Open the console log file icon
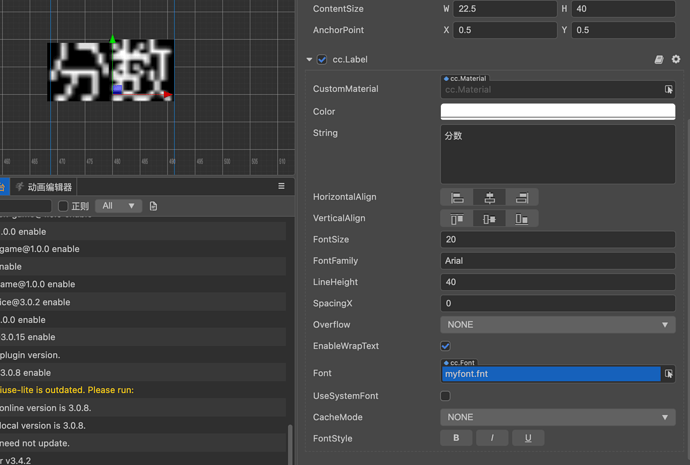 coord(153,206)
